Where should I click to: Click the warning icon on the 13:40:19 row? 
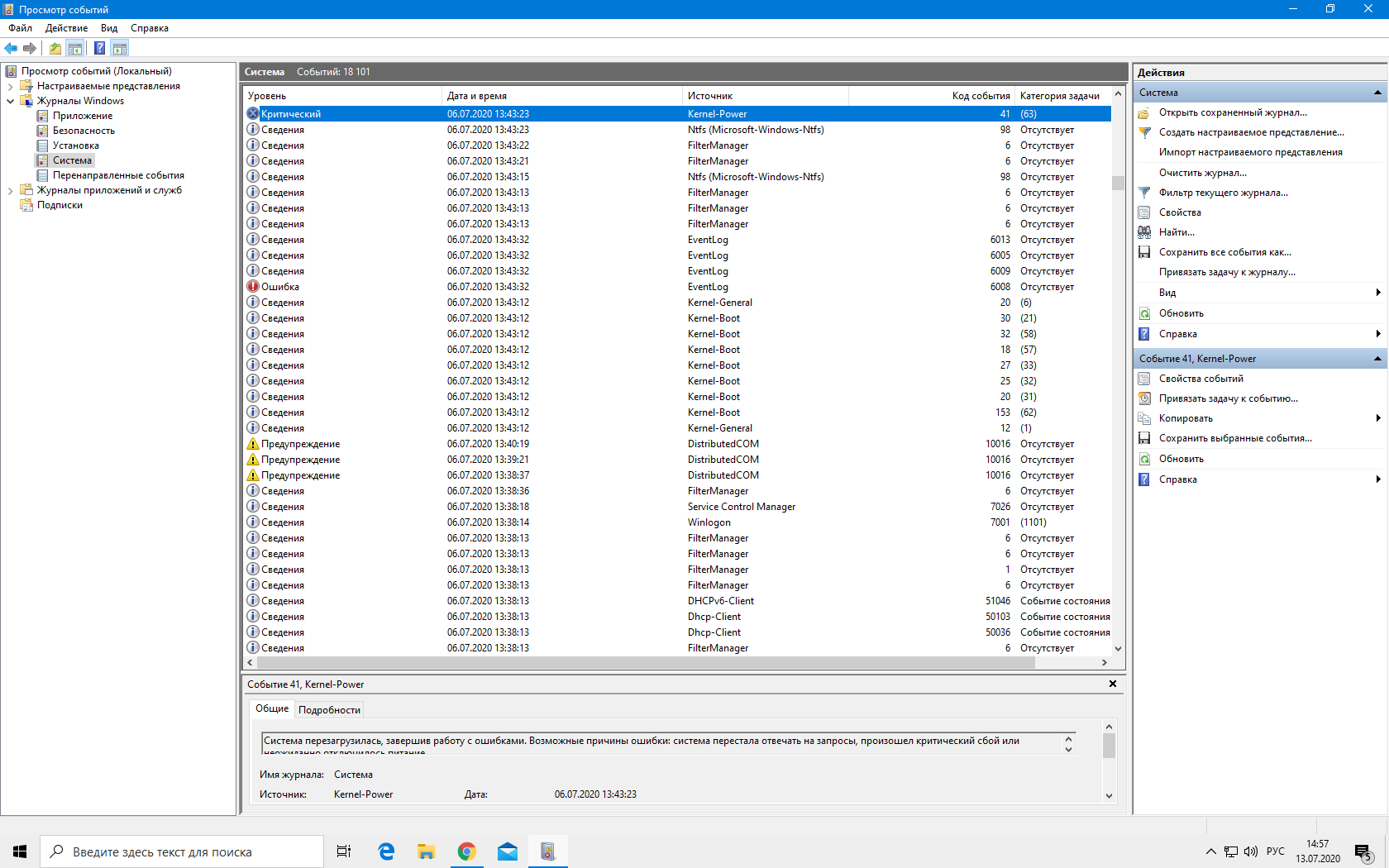pos(253,444)
